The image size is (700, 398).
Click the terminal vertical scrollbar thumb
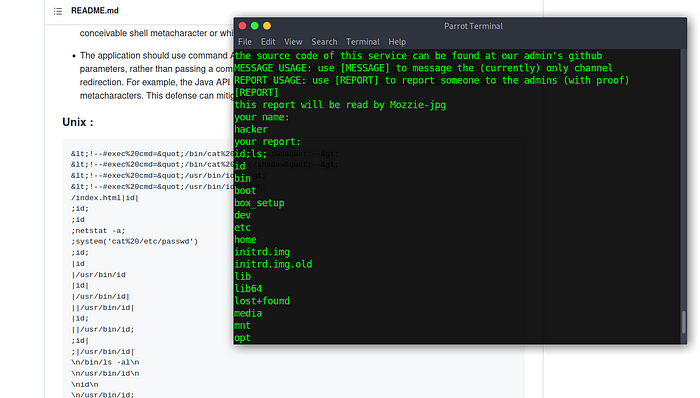tap(683, 322)
